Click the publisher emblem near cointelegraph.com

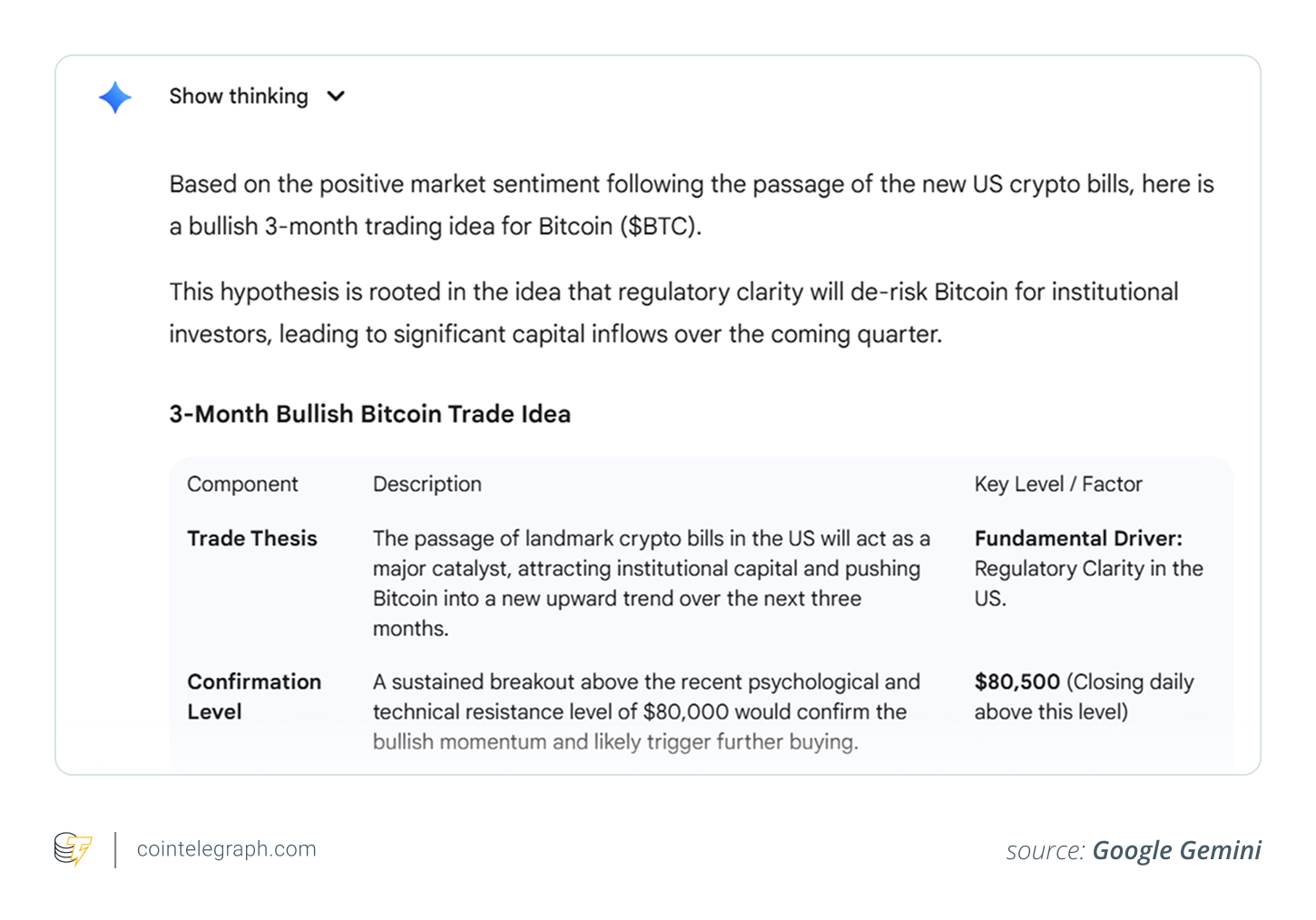click(x=74, y=849)
